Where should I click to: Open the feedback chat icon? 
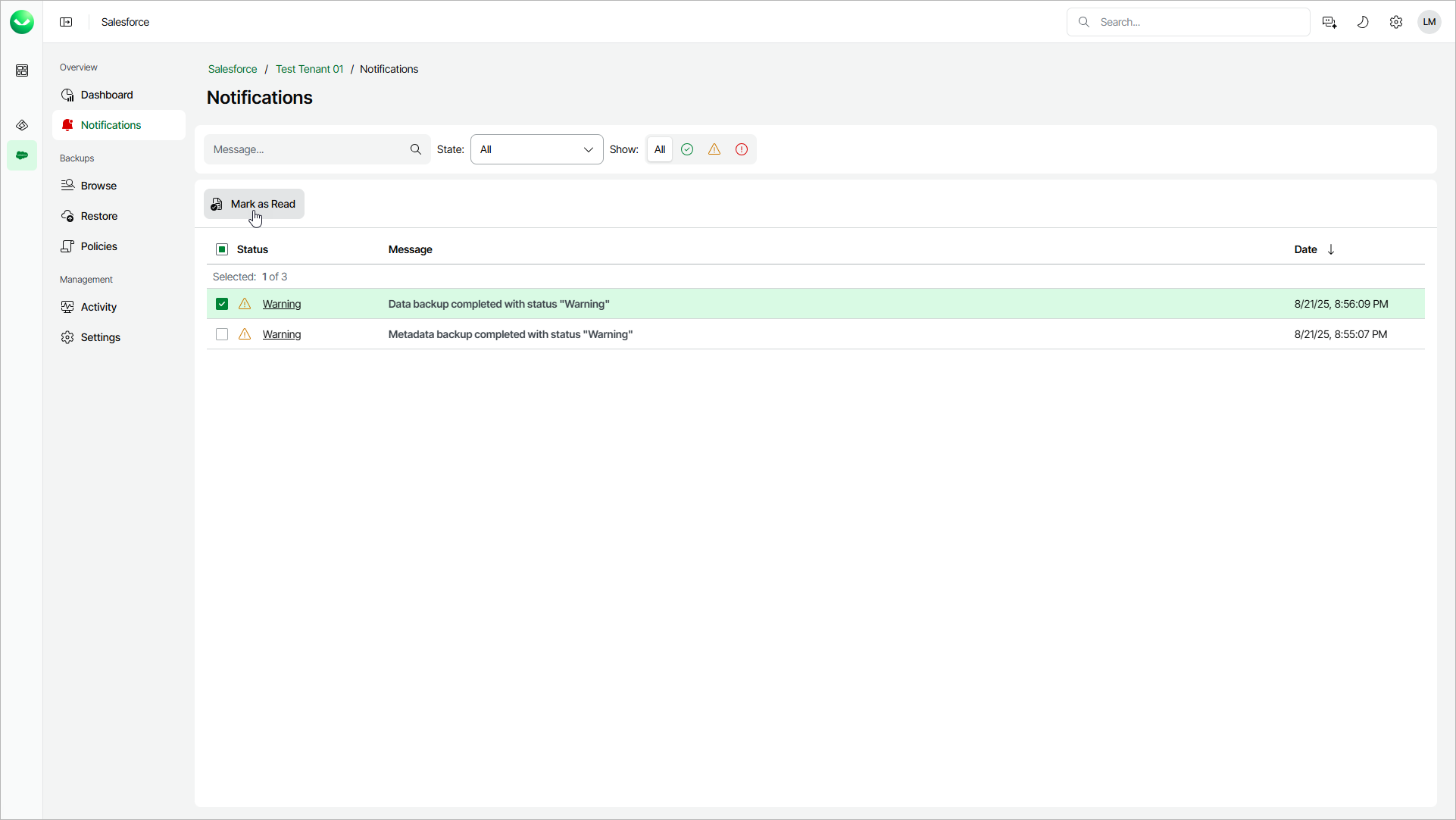click(1329, 22)
